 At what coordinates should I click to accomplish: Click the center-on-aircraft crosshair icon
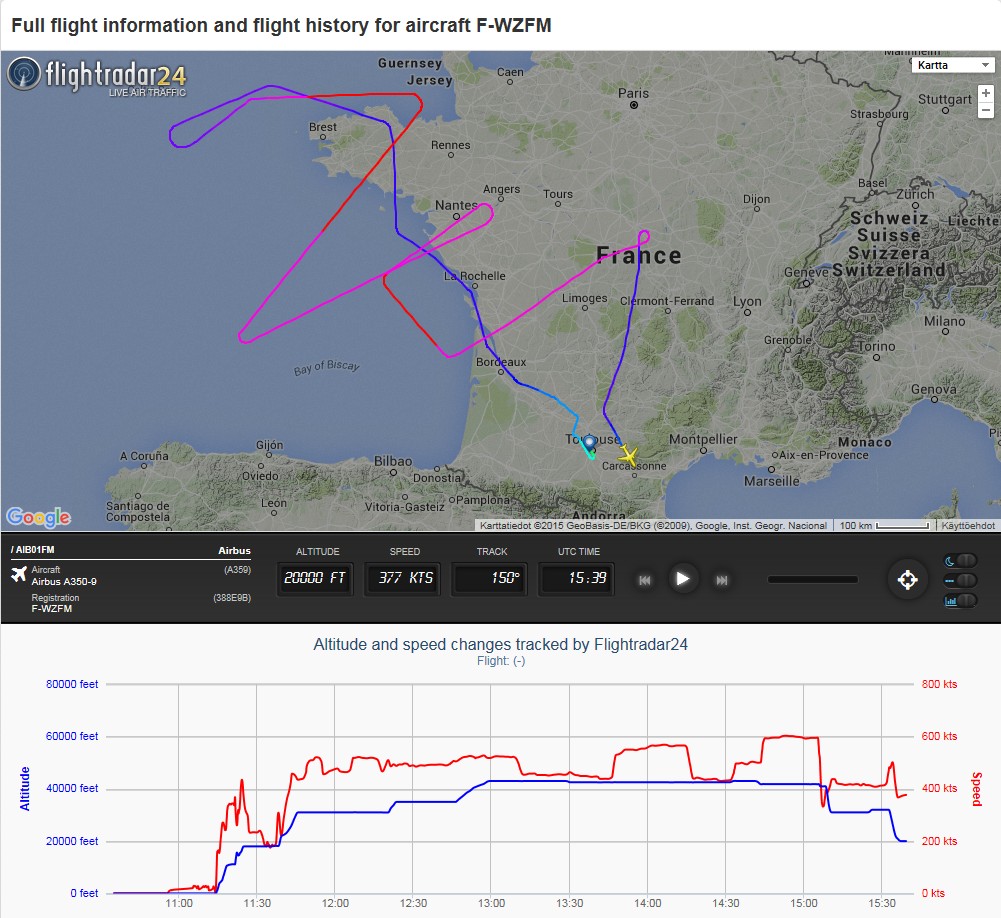pyautogui.click(x=907, y=580)
